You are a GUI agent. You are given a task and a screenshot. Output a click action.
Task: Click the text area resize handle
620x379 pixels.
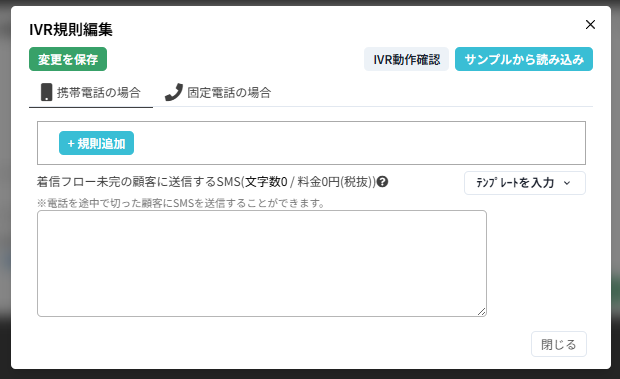point(481,312)
